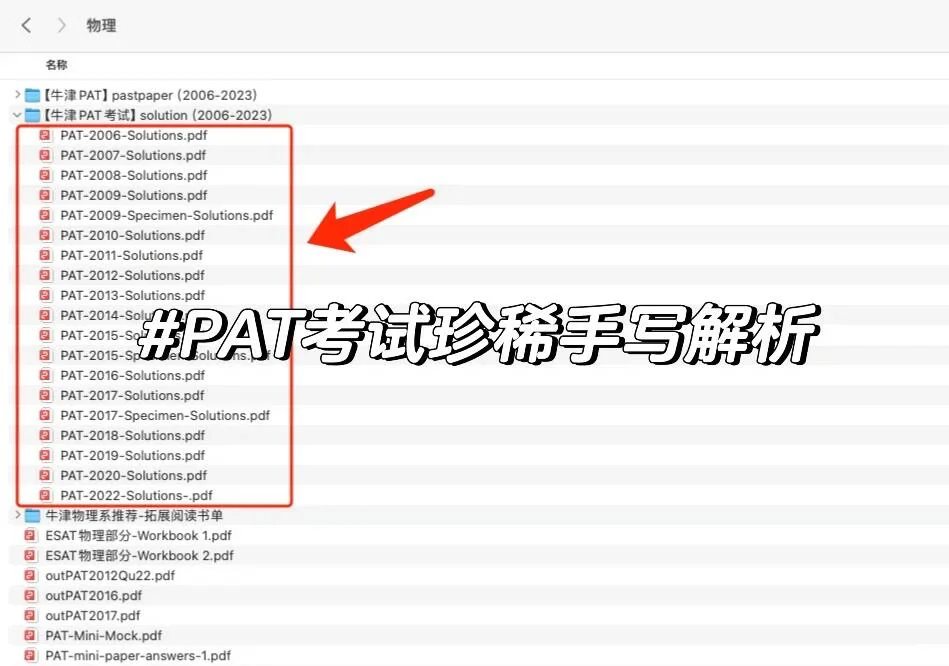The height and width of the screenshot is (666, 949).
Task: Click PDF icon of PAT-2018-Solutions.pdf
Action: click(45, 435)
